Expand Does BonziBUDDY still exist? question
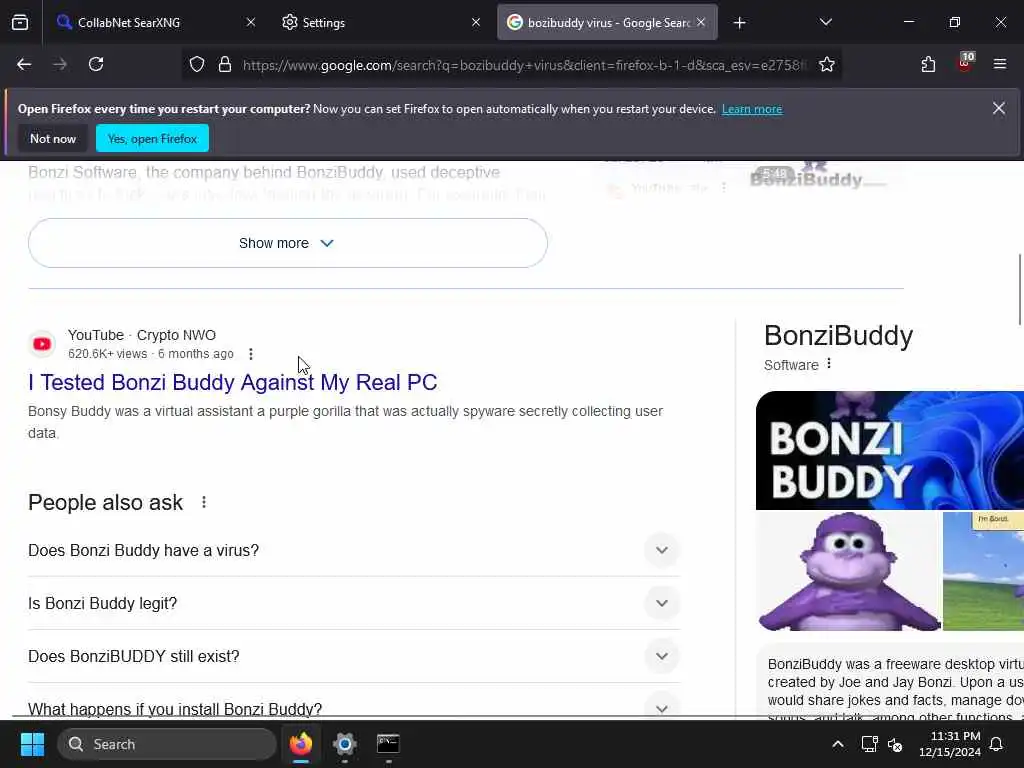The height and width of the screenshot is (768, 1024). (354, 656)
